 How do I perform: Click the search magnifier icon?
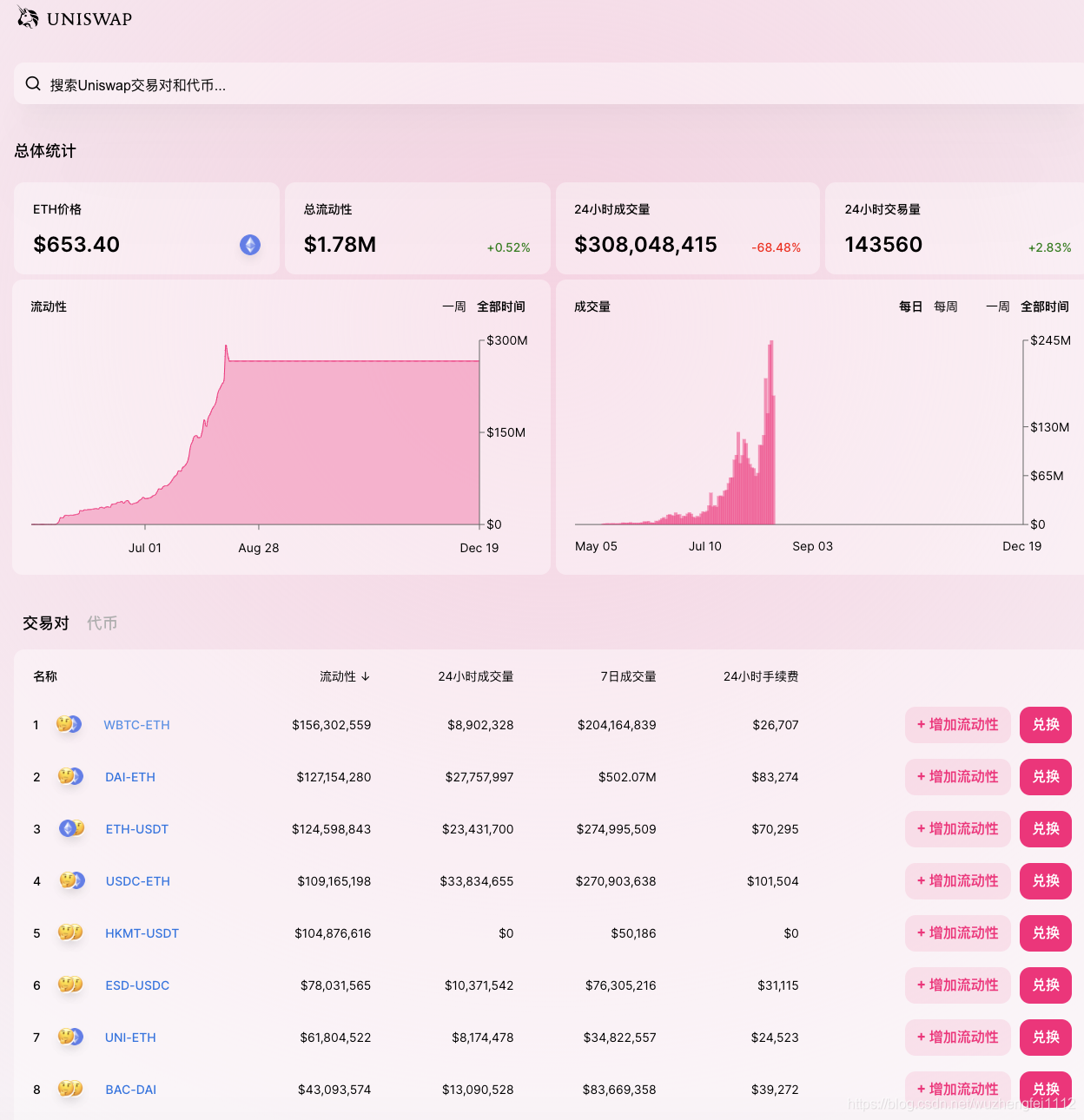pyautogui.click(x=33, y=83)
